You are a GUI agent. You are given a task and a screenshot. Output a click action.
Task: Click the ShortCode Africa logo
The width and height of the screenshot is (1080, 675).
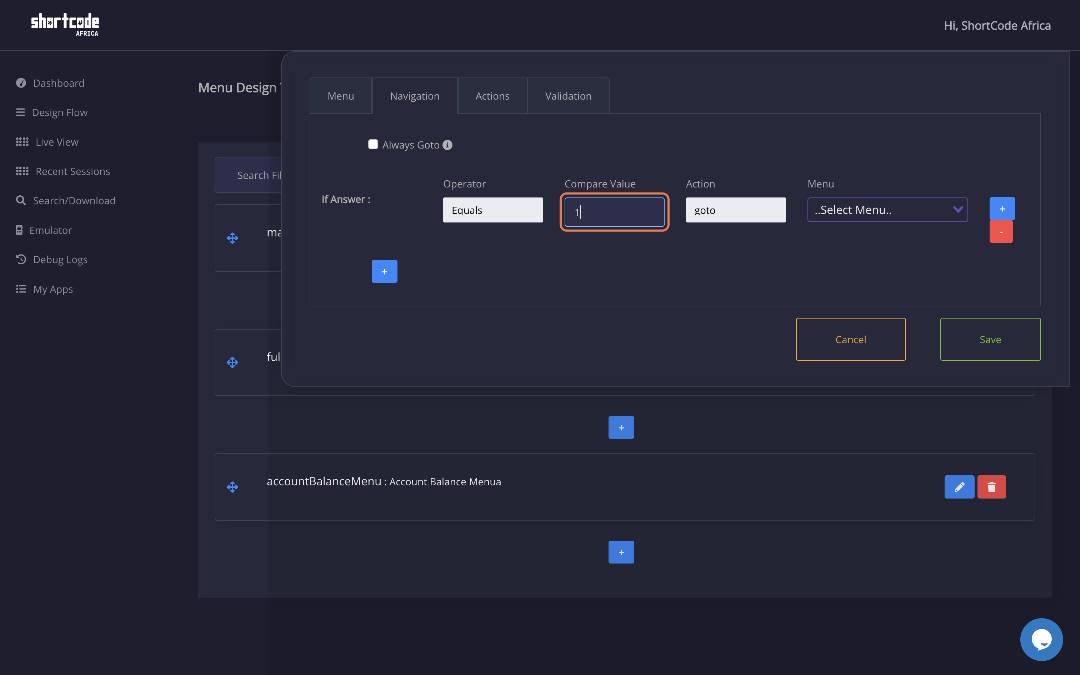click(65, 24)
